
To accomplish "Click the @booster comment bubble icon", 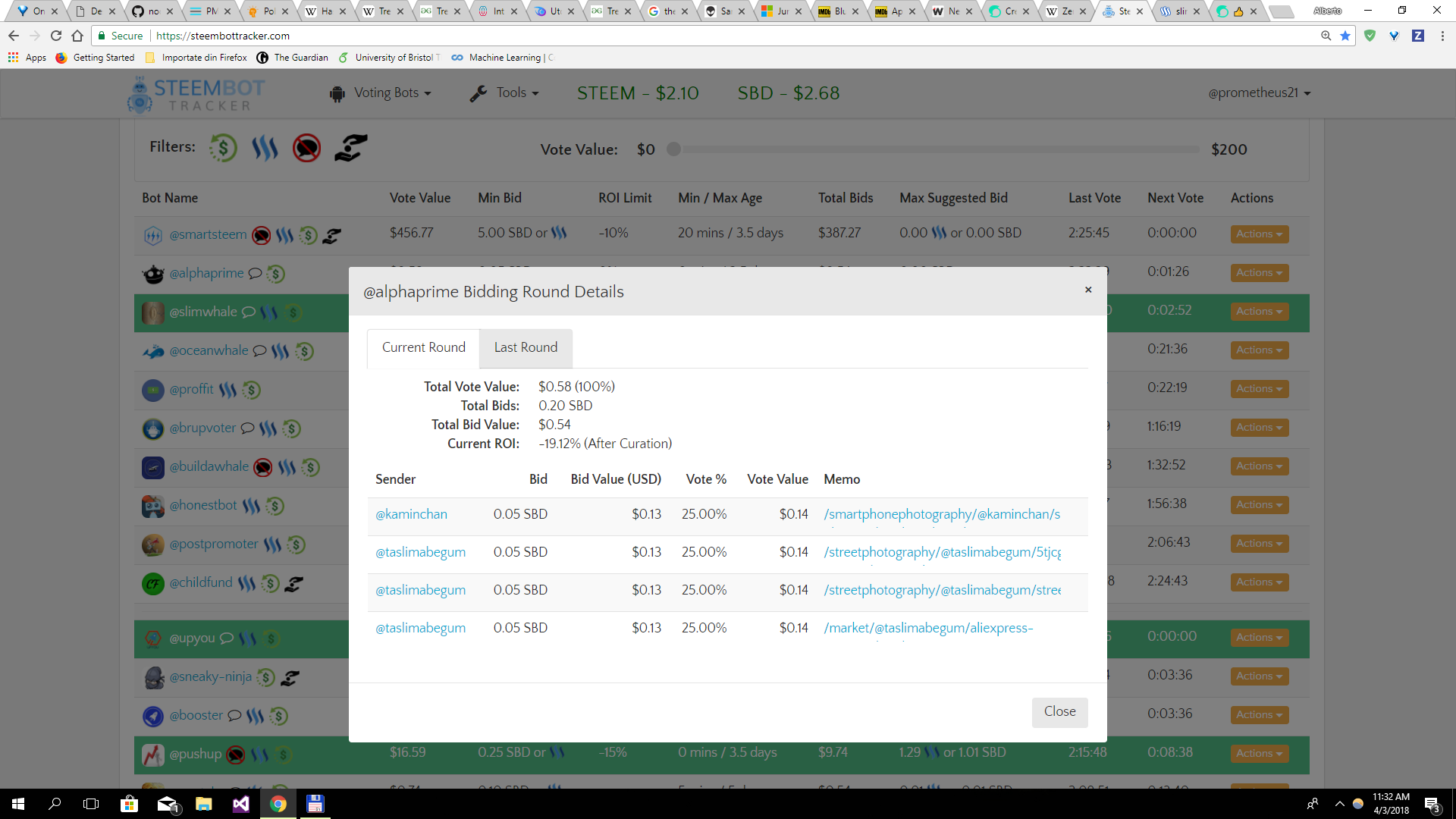I will click(x=234, y=716).
